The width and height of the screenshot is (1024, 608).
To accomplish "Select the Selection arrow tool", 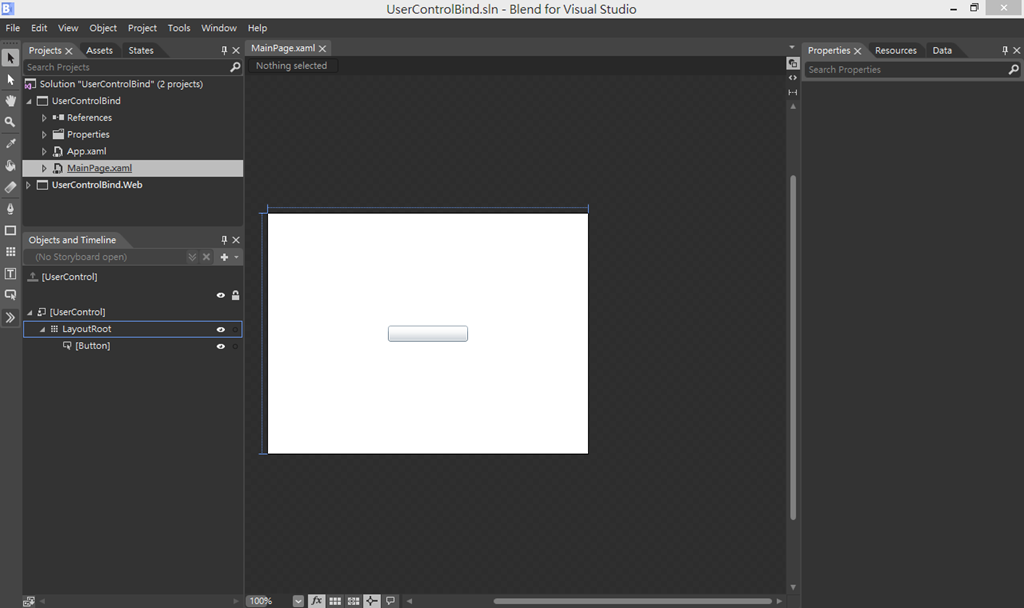I will [10, 58].
